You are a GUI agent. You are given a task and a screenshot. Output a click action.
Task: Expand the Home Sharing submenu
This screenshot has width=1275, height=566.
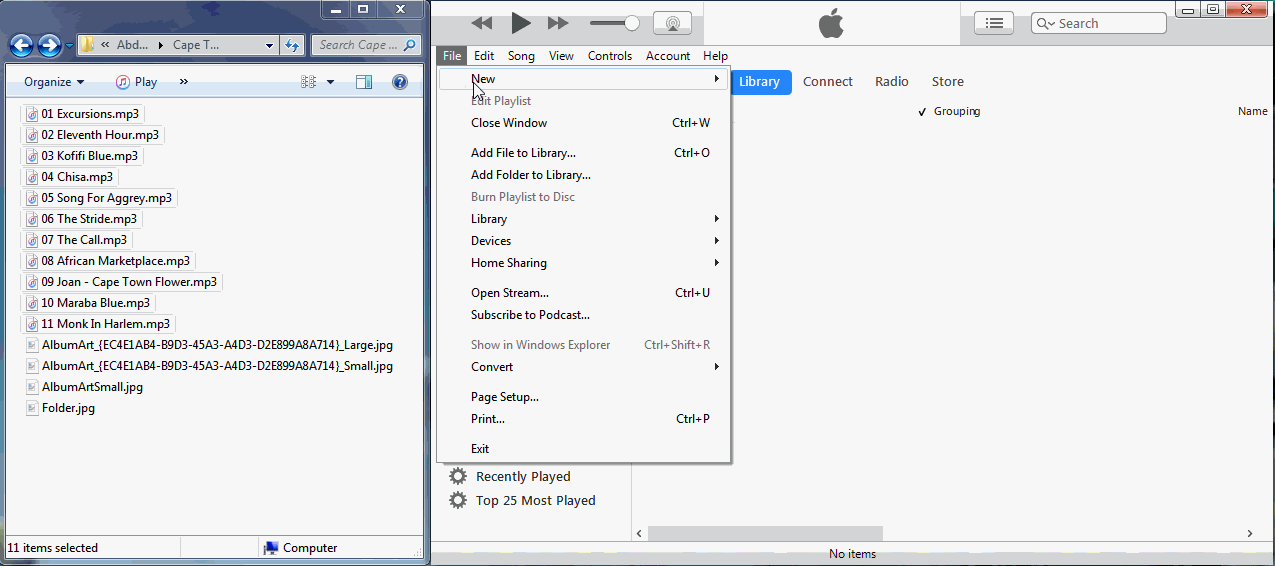(x=584, y=263)
